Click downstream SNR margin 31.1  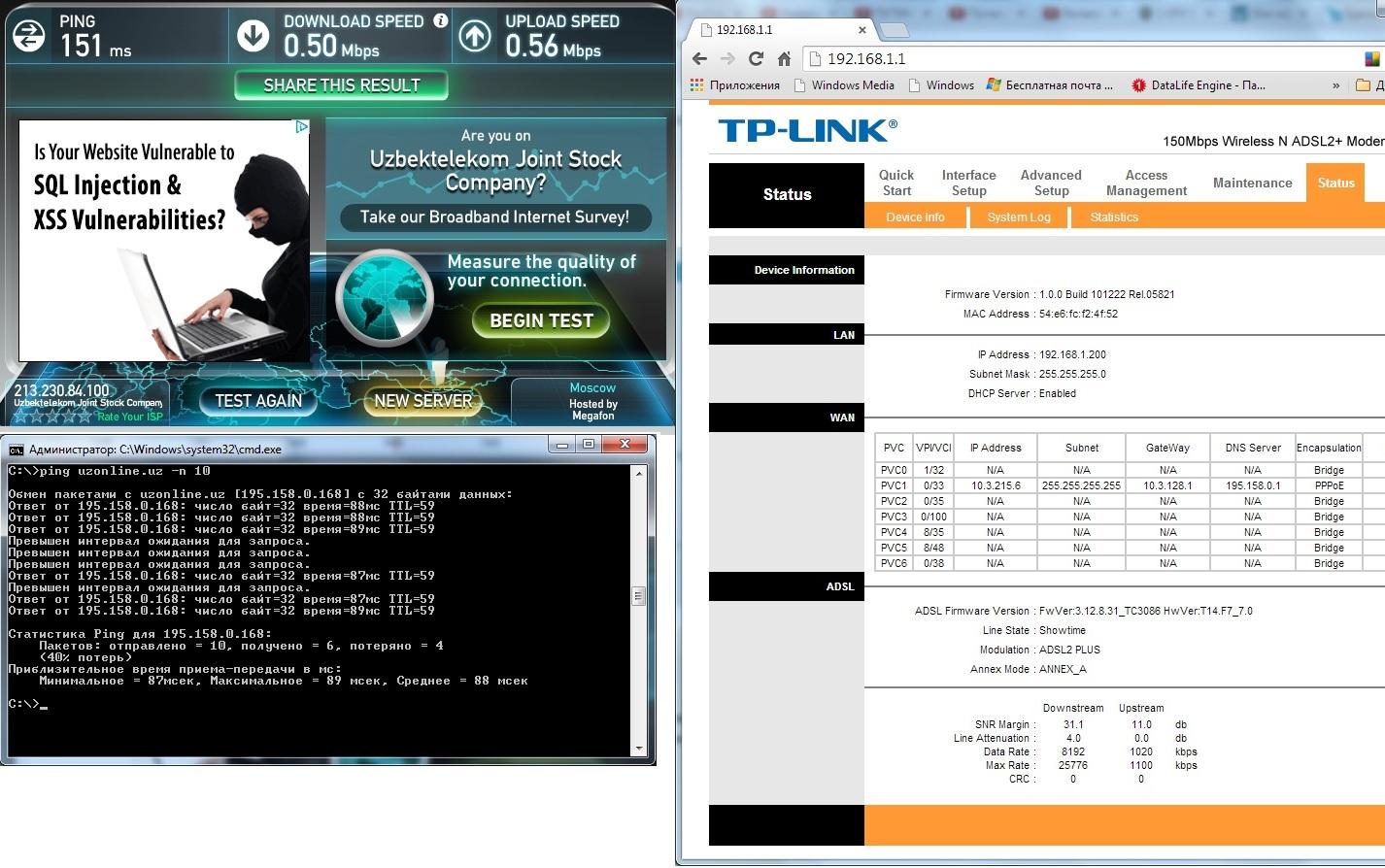pos(1073,724)
